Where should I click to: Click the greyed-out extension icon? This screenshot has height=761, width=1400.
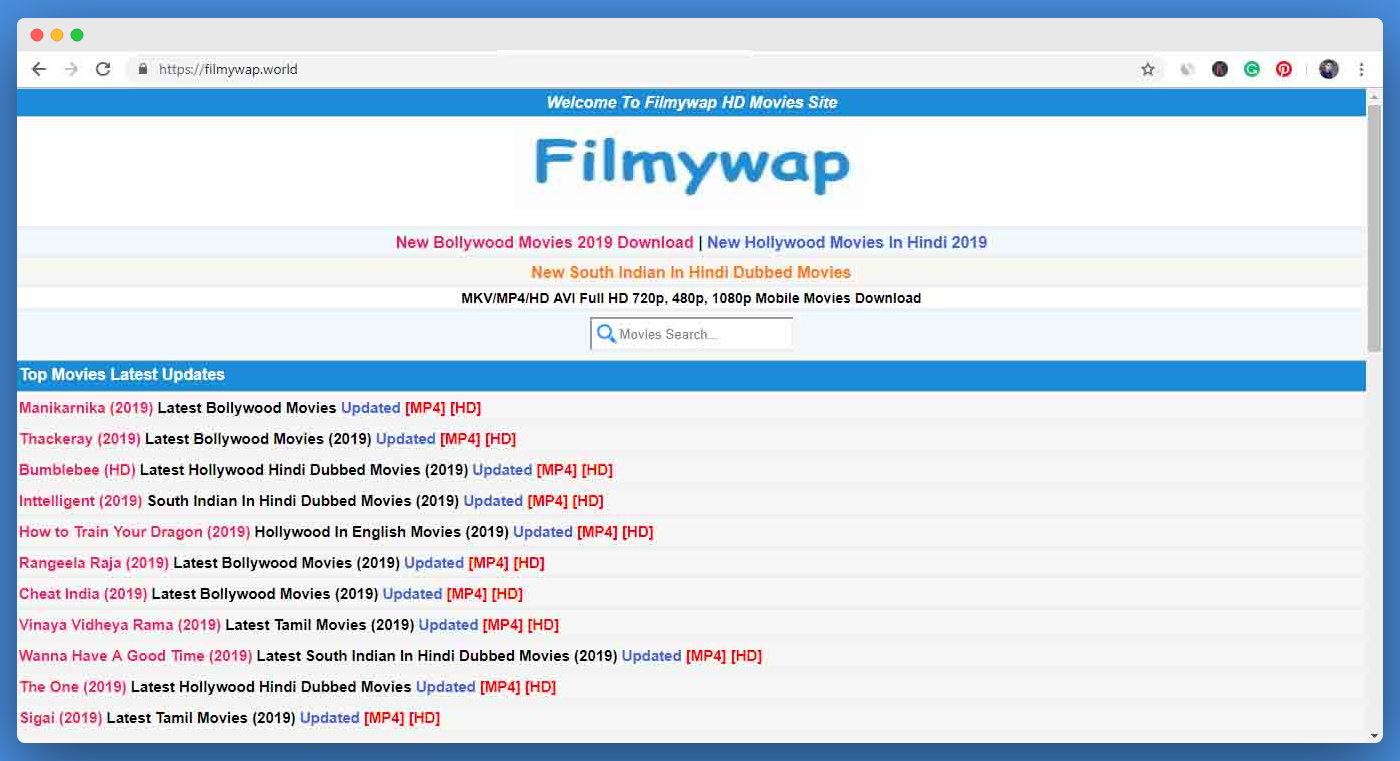click(x=1188, y=69)
